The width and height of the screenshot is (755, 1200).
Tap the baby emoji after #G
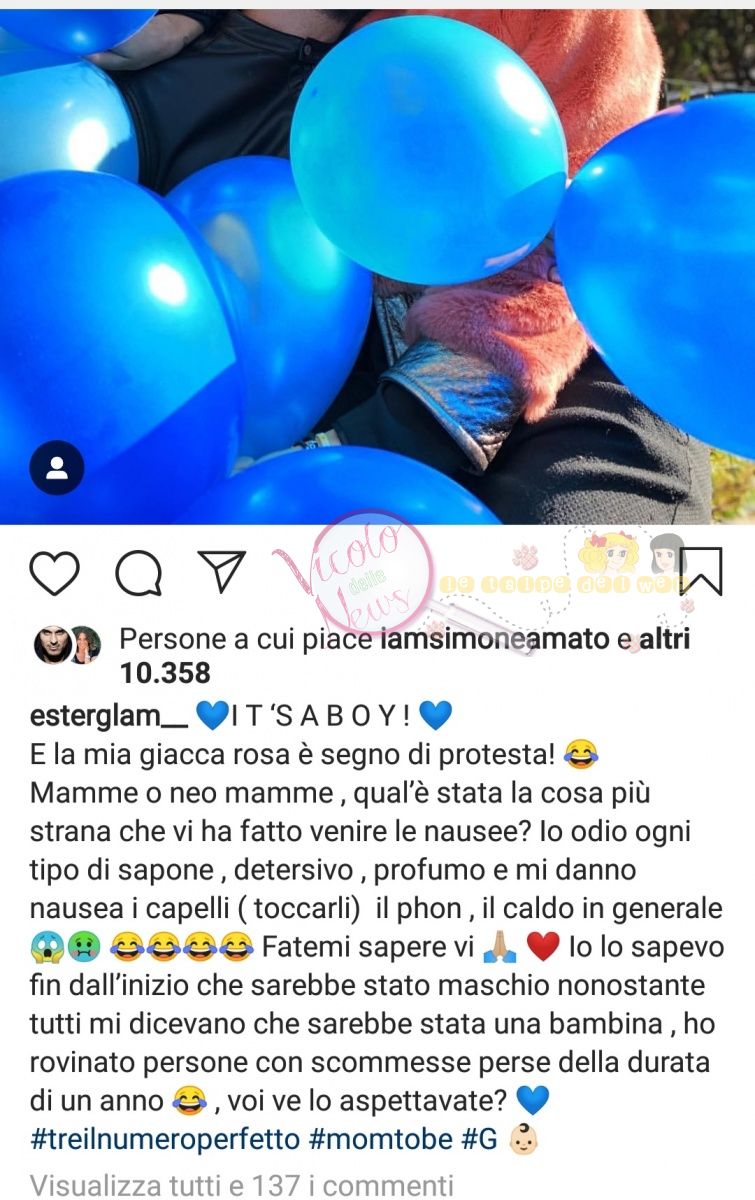523,1140
